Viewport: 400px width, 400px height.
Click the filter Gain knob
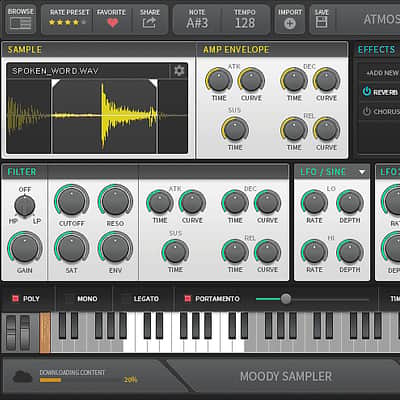(x=25, y=248)
